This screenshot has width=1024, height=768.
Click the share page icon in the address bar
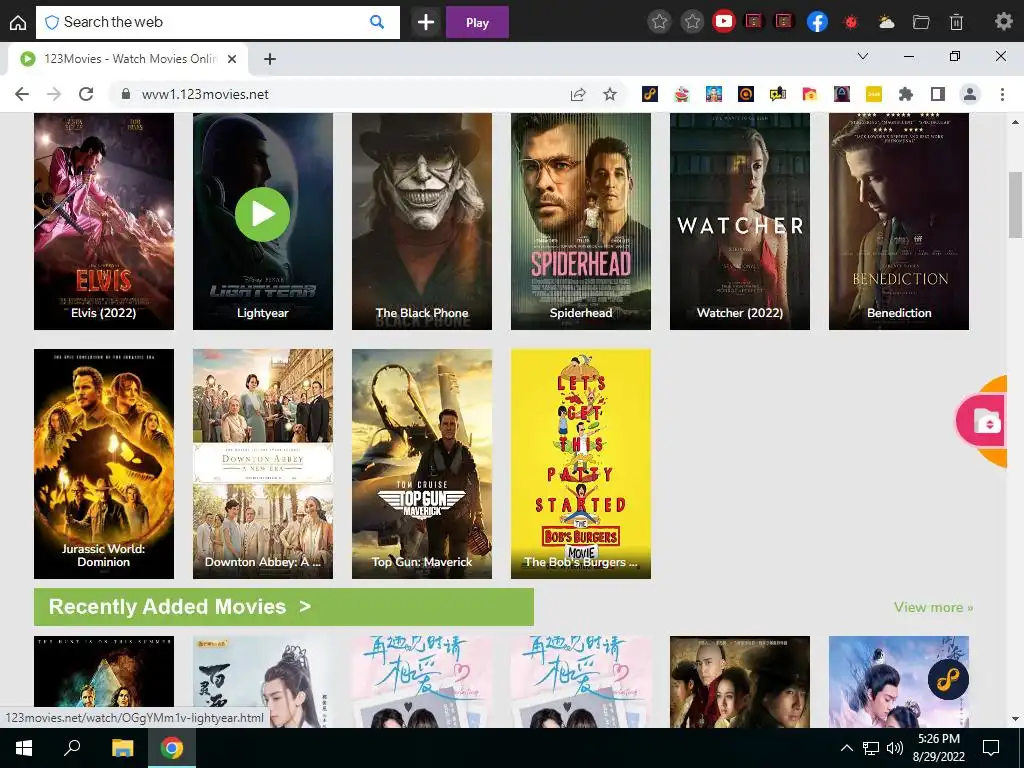(x=577, y=95)
